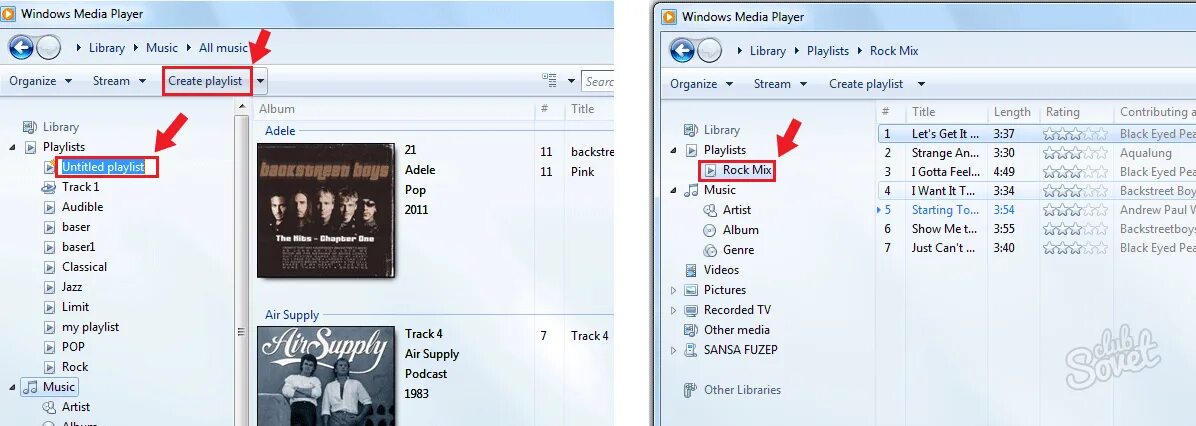Set star rating for Show Me t... track

click(x=1075, y=229)
